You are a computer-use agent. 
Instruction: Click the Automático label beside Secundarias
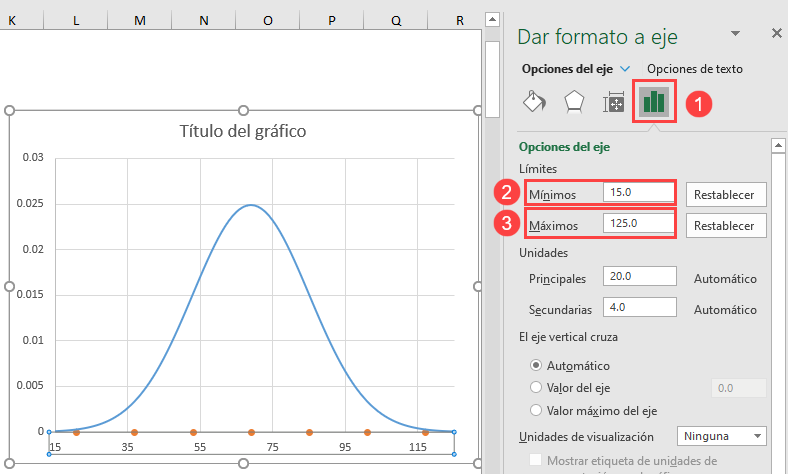point(725,310)
